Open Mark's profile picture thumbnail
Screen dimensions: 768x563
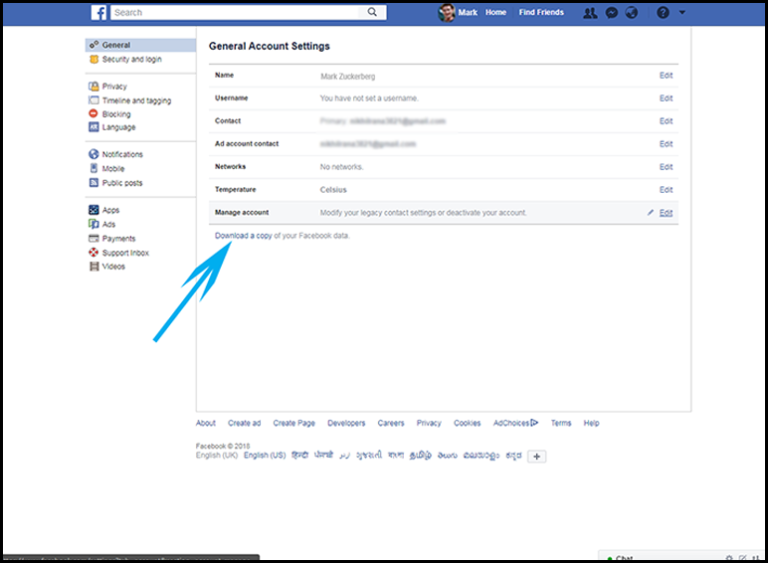pos(446,12)
